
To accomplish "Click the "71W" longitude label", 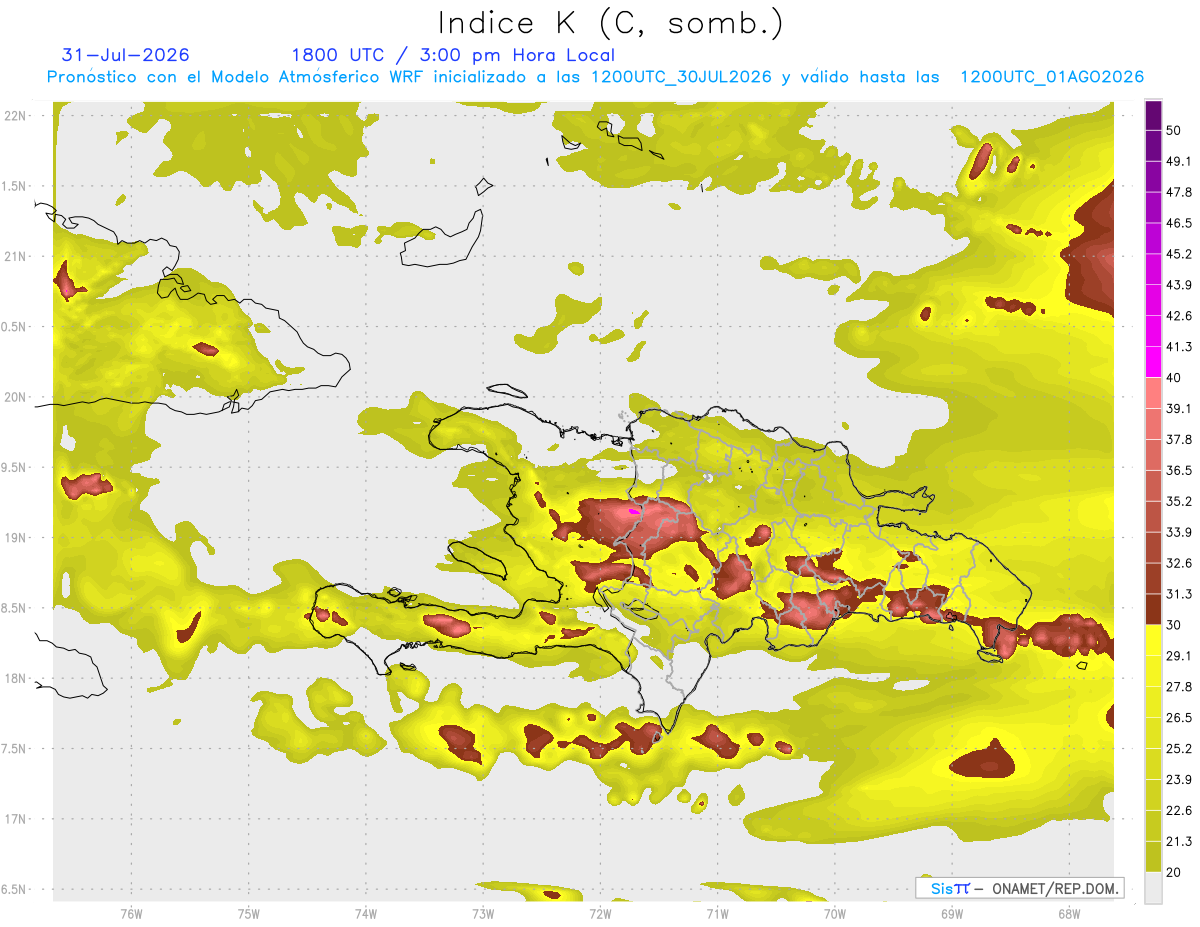I will coord(717,913).
